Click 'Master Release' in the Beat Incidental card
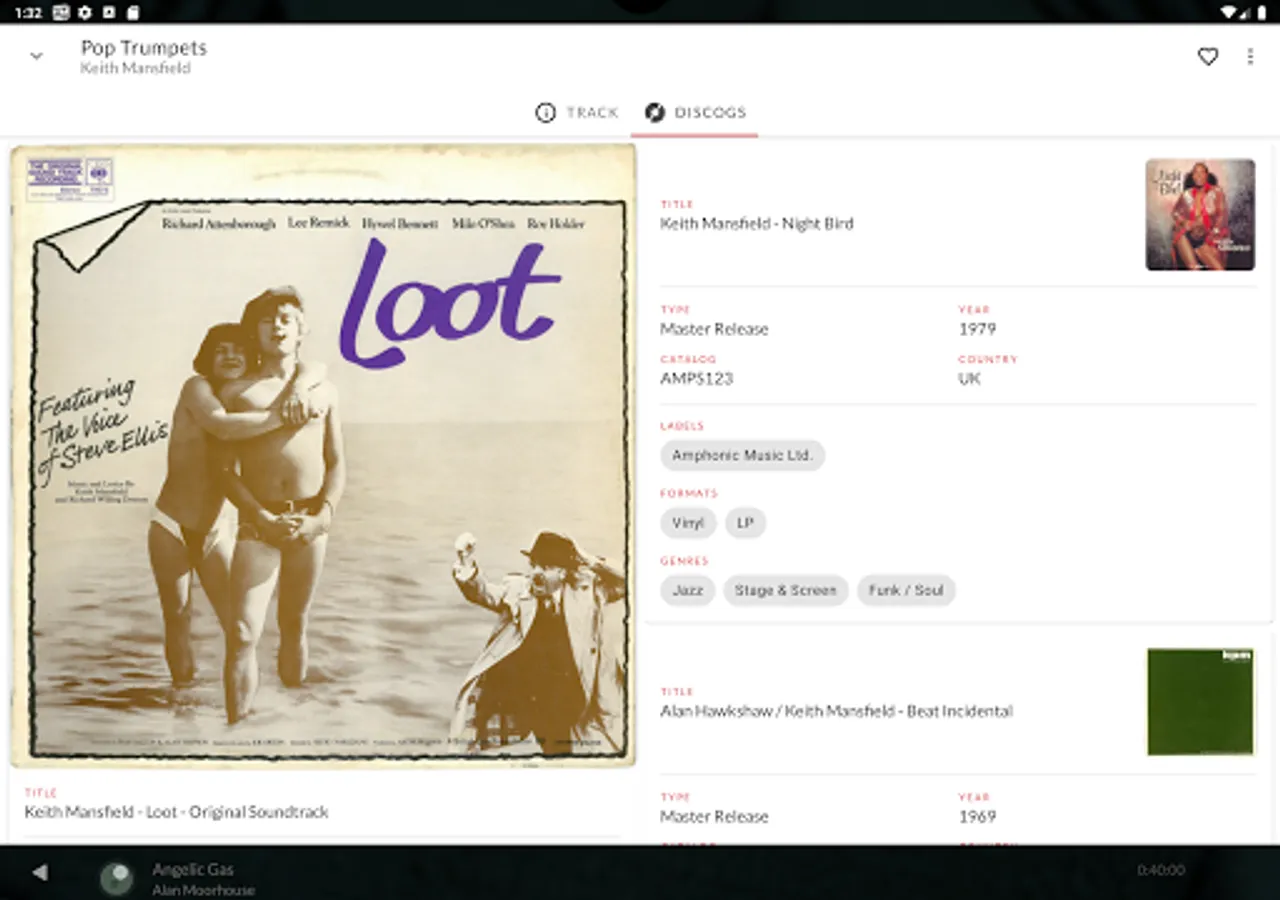The width and height of the screenshot is (1280, 900). [714, 817]
